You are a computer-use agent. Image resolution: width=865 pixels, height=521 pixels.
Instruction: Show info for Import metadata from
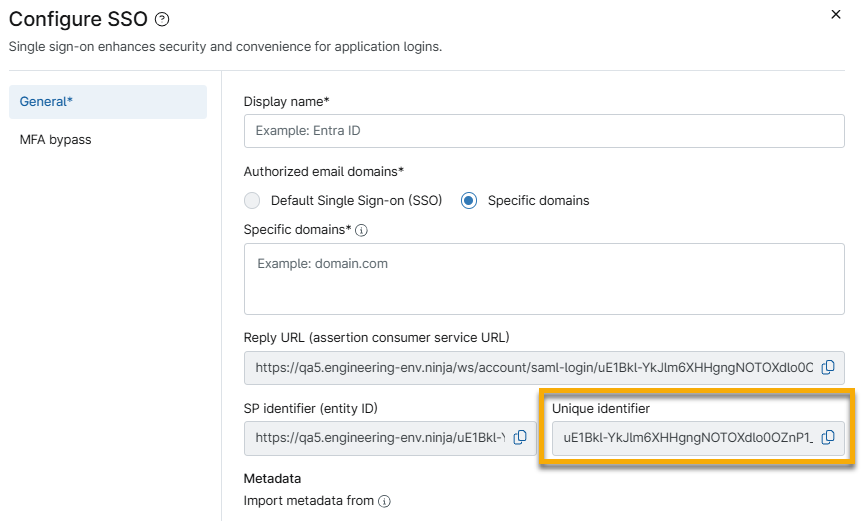[385, 501]
